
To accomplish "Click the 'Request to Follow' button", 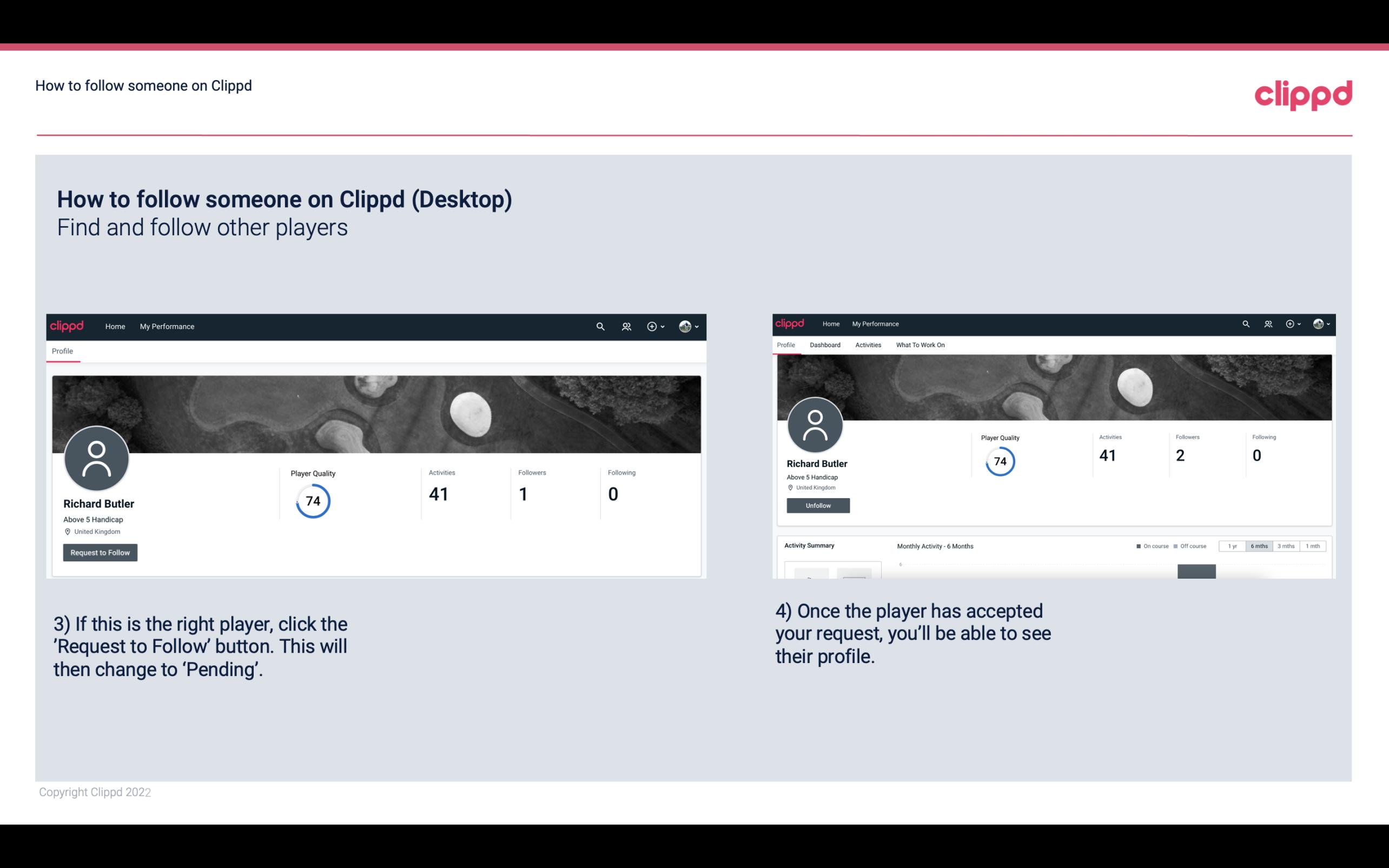I will click(100, 552).
